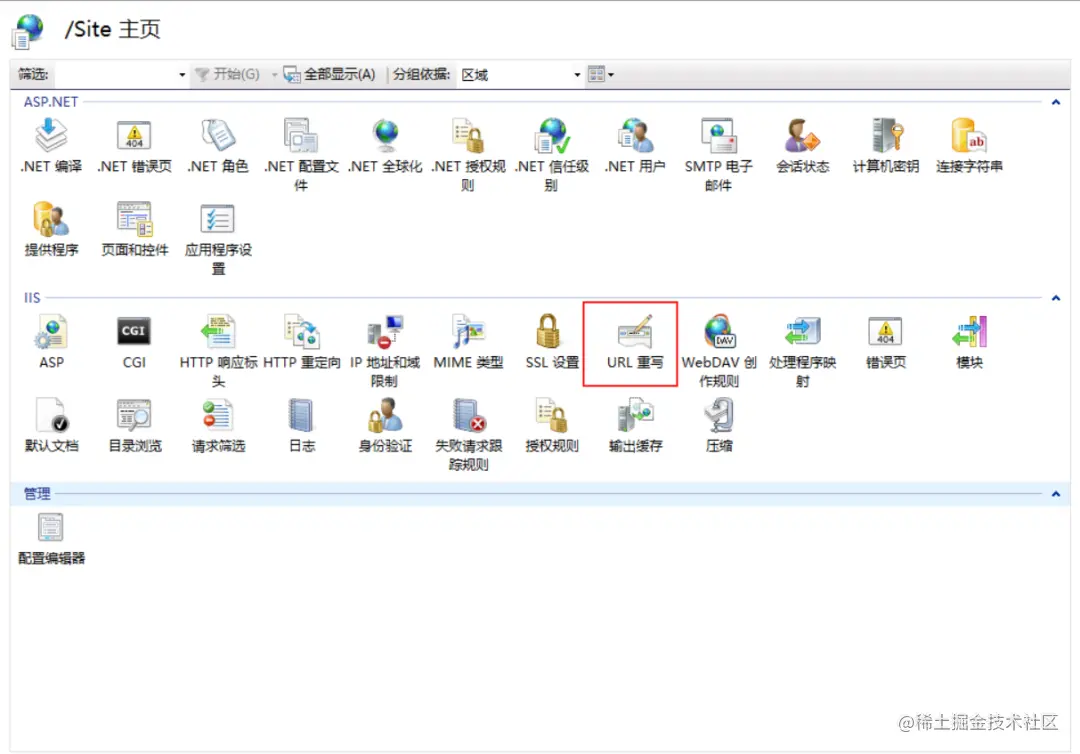Collapse the ASP.NET section
Image resolution: width=1080 pixels, height=754 pixels.
point(1055,101)
